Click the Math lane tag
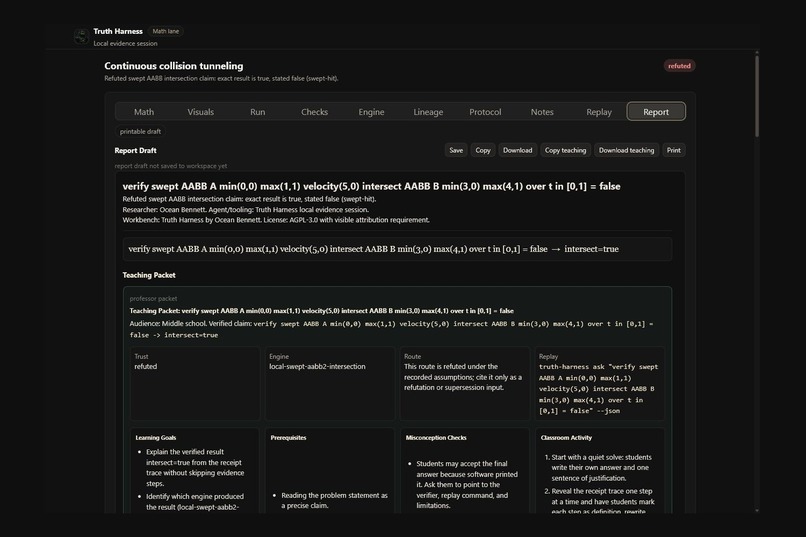Viewport: 806px width, 537px height. (166, 31)
